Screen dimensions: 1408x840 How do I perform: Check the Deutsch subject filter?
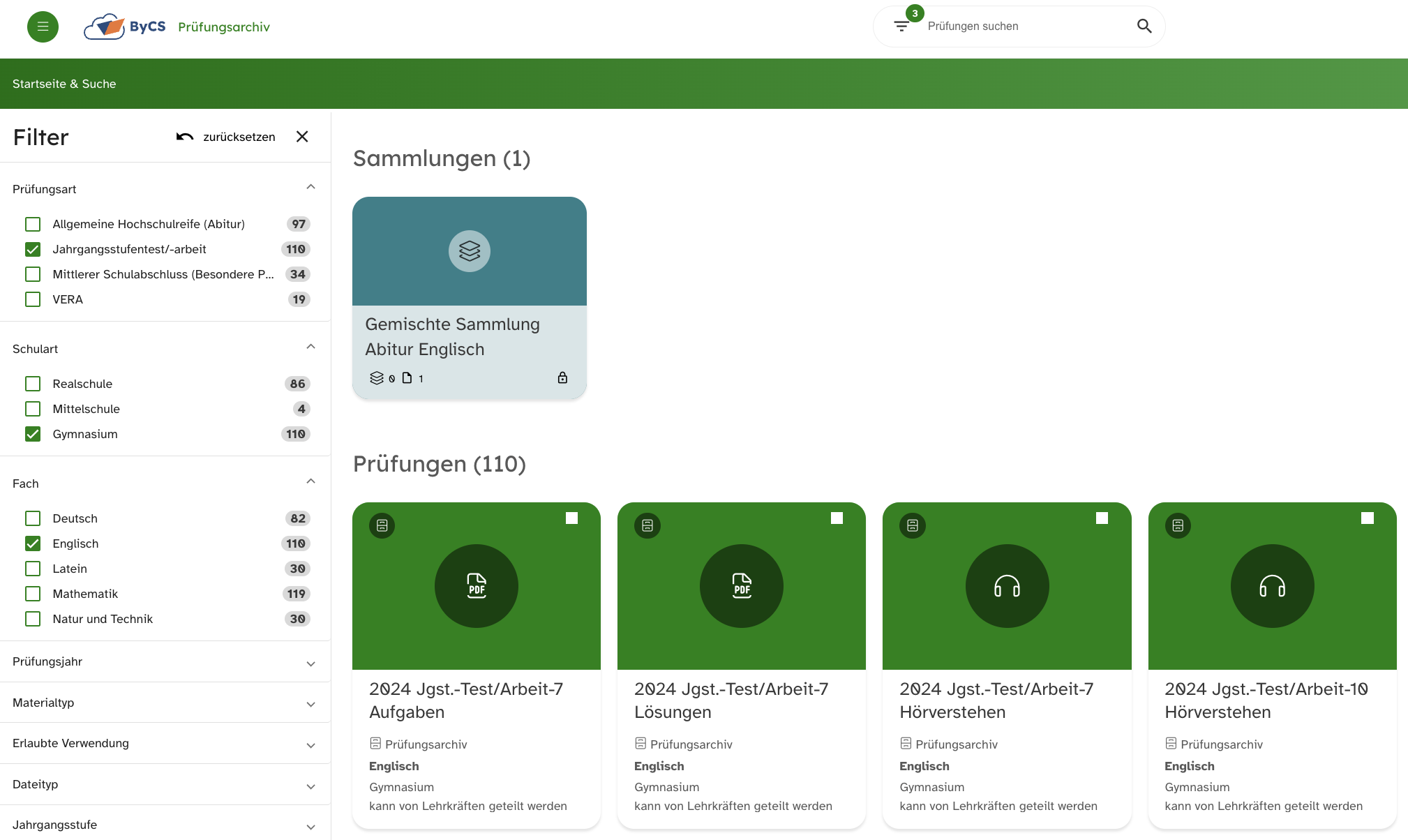[33, 518]
